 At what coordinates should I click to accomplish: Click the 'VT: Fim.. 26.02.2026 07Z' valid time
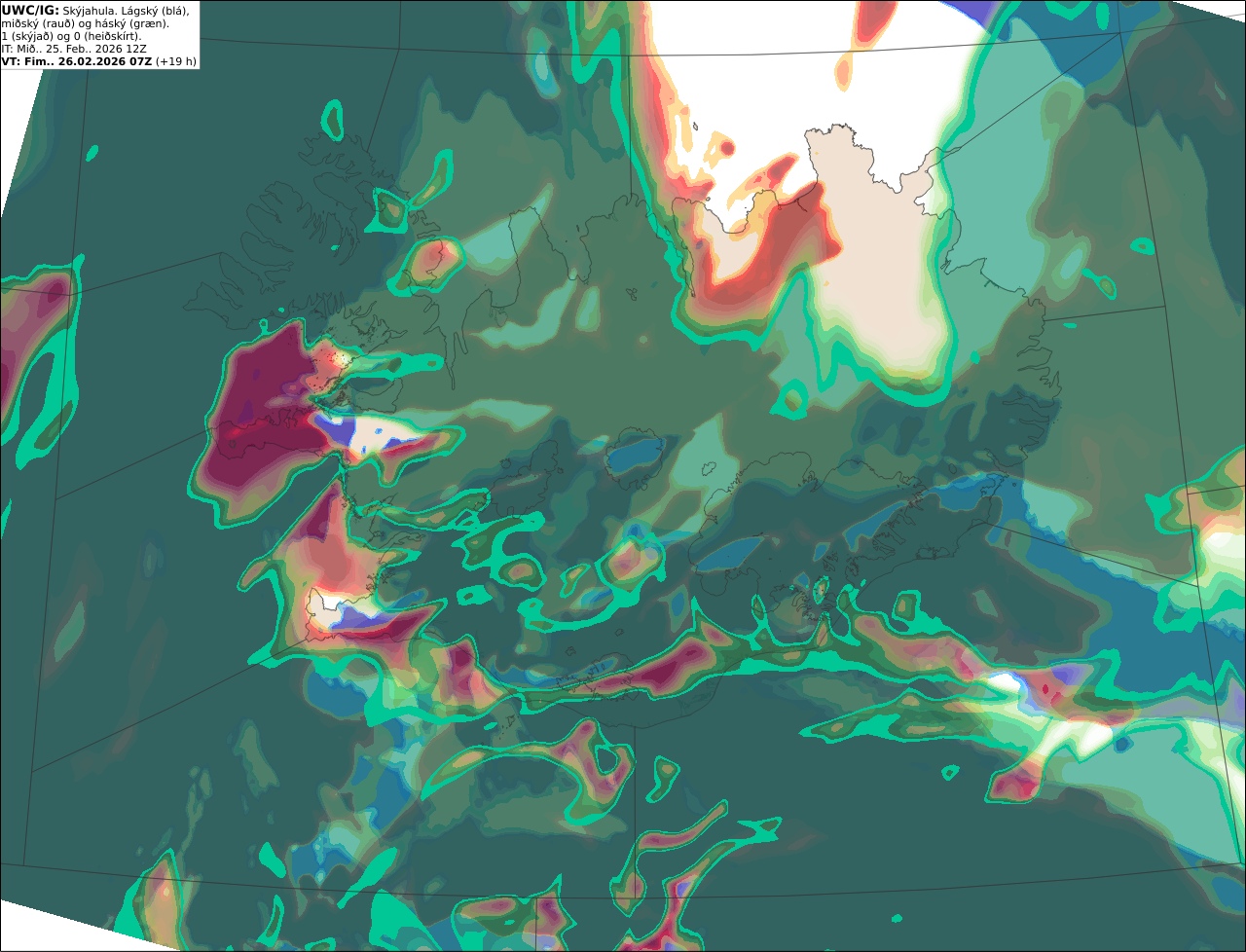point(77,61)
